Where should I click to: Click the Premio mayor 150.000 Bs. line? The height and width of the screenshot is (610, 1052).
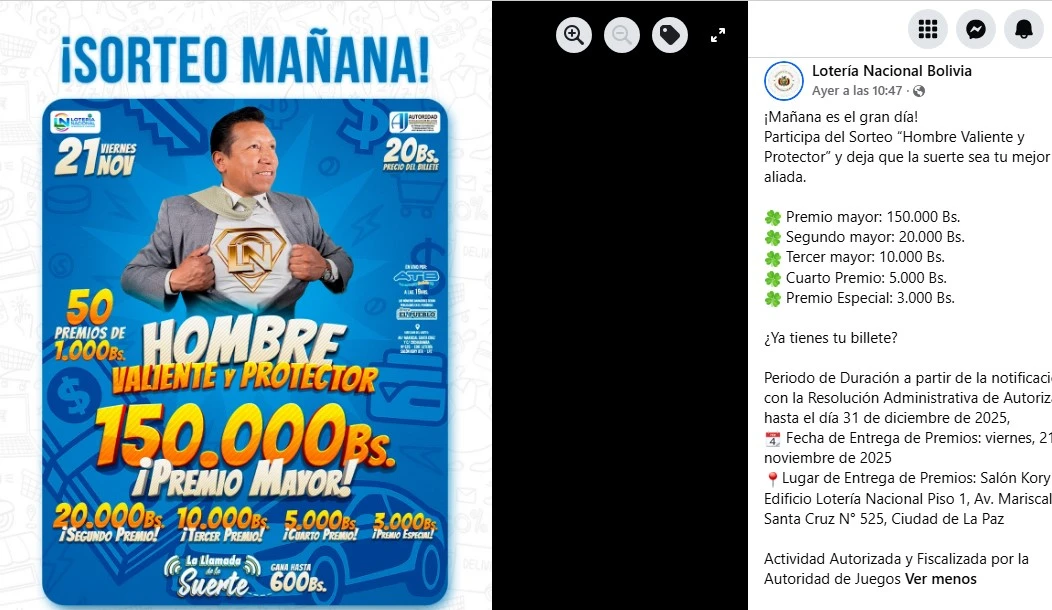(862, 217)
